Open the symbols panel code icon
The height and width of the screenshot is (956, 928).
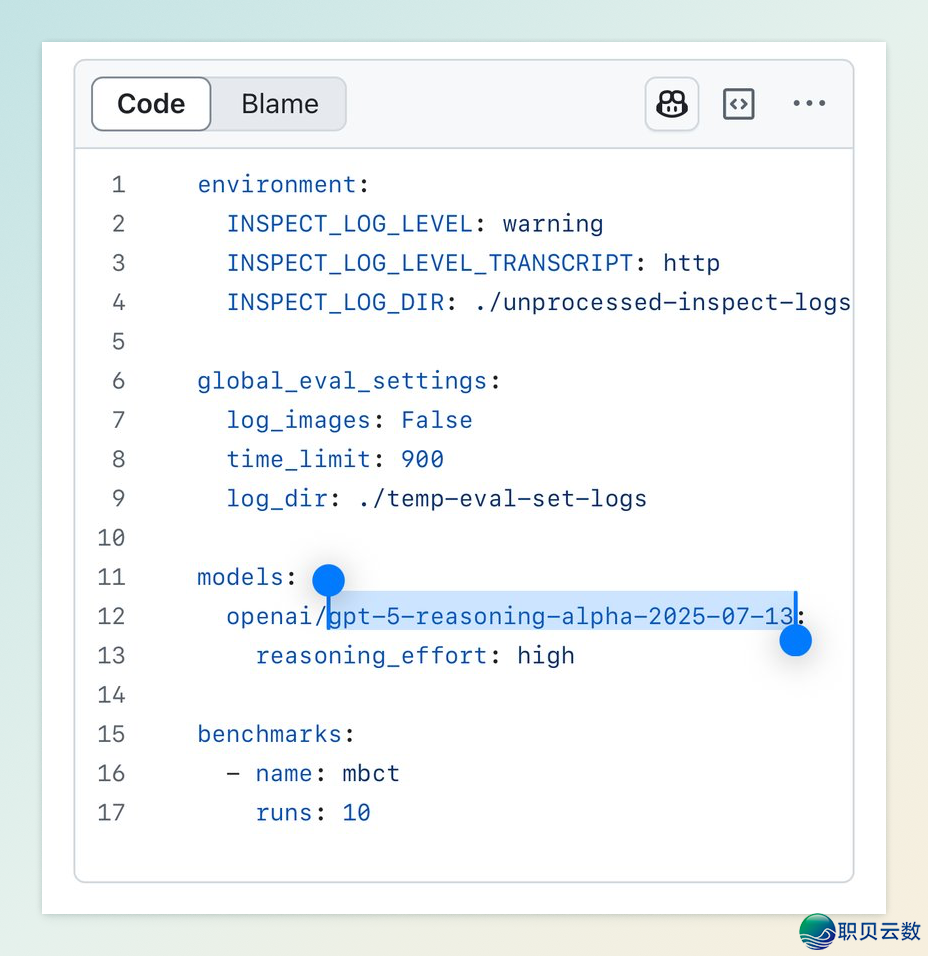(x=738, y=104)
